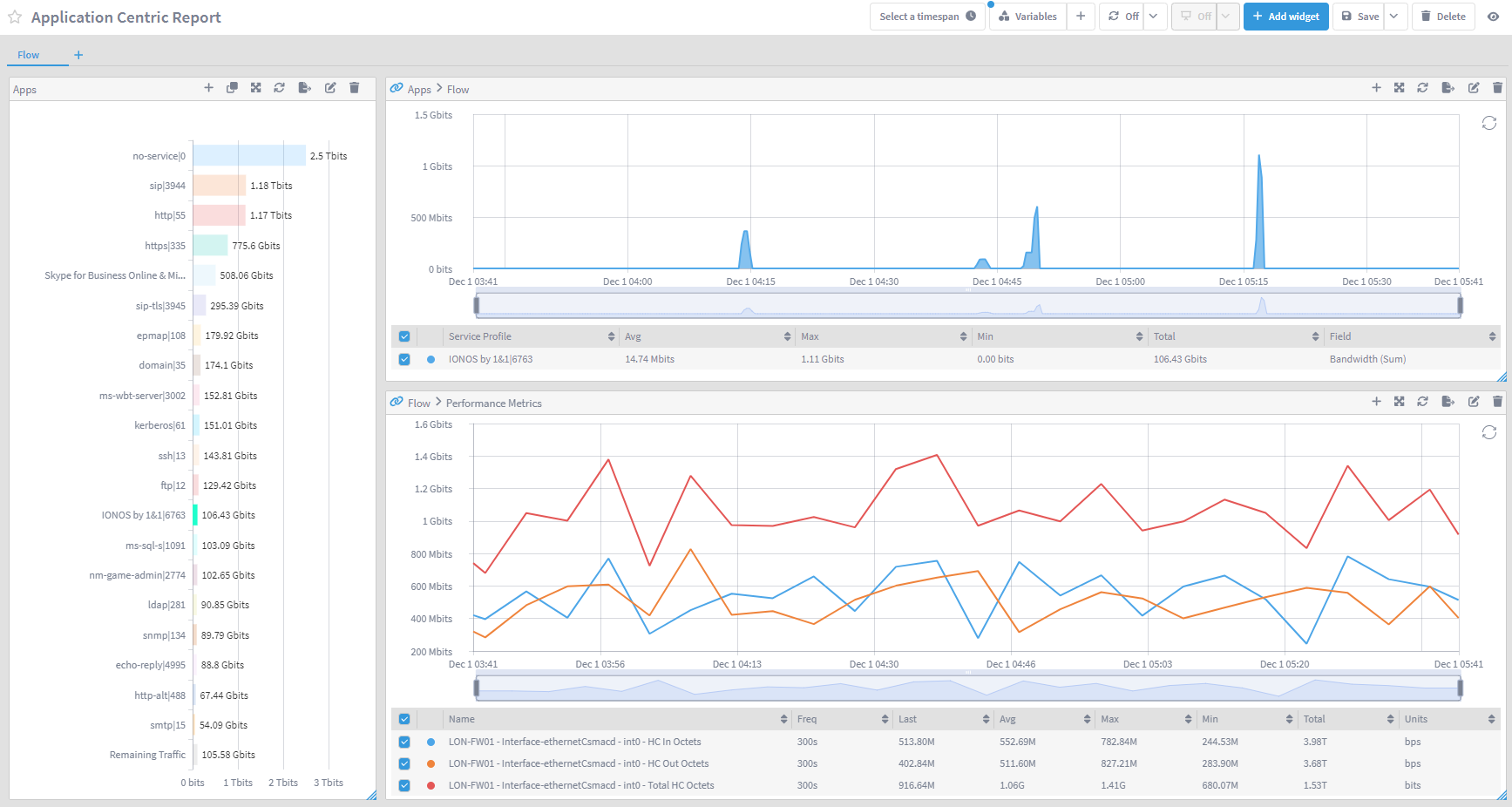Export the Performance Metrics widget
Viewport: 1512px width, 807px height.
[x=1448, y=402]
